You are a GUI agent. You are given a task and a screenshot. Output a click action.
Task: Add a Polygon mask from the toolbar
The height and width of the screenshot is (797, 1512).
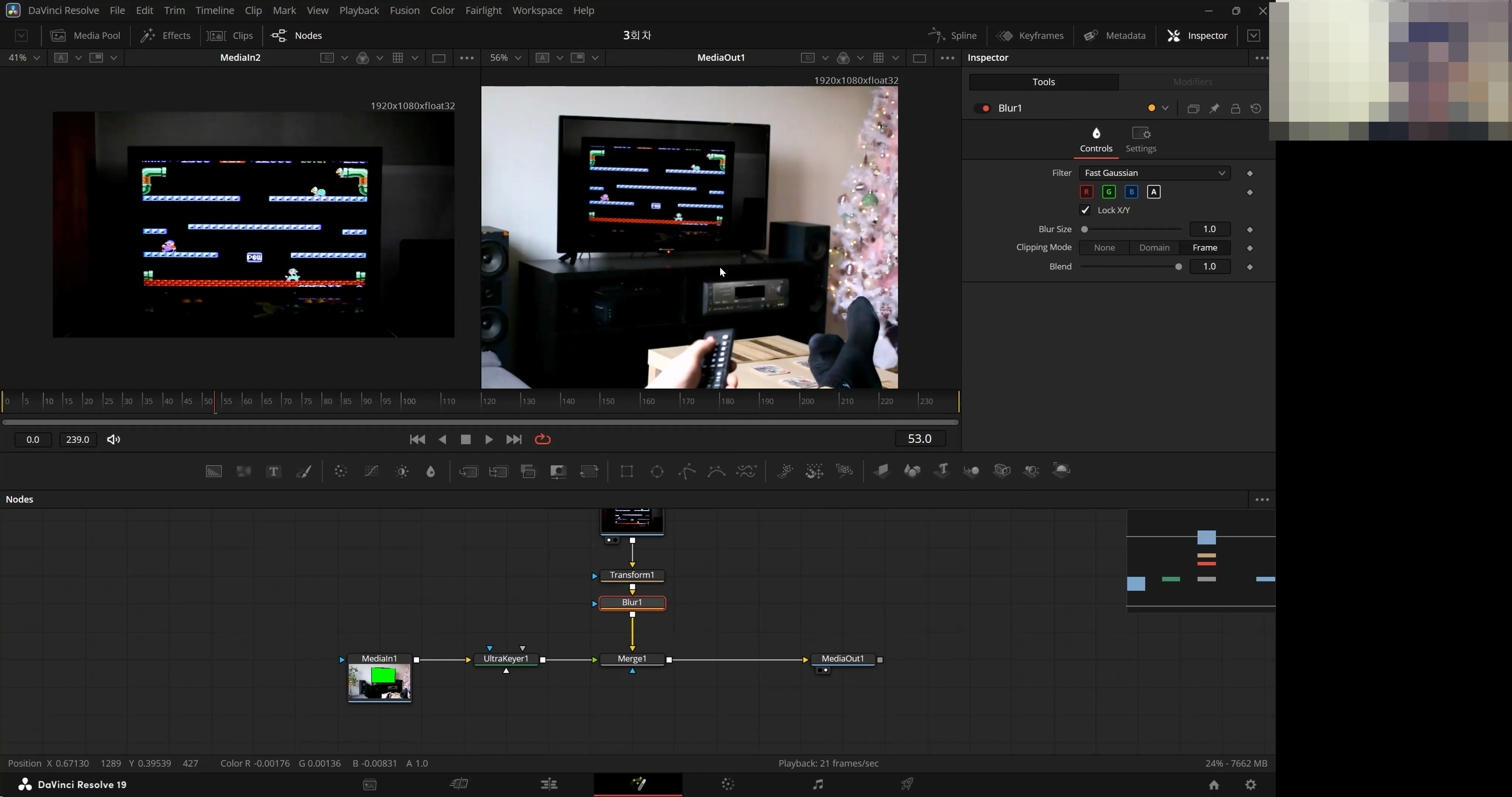click(x=687, y=471)
